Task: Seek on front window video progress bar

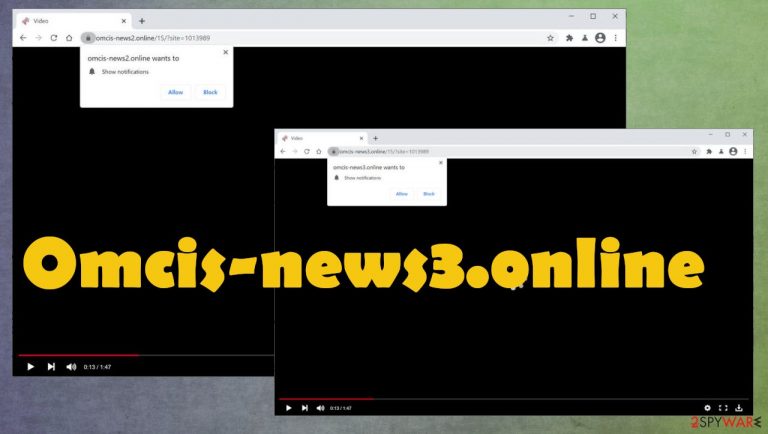Action: 513,399
